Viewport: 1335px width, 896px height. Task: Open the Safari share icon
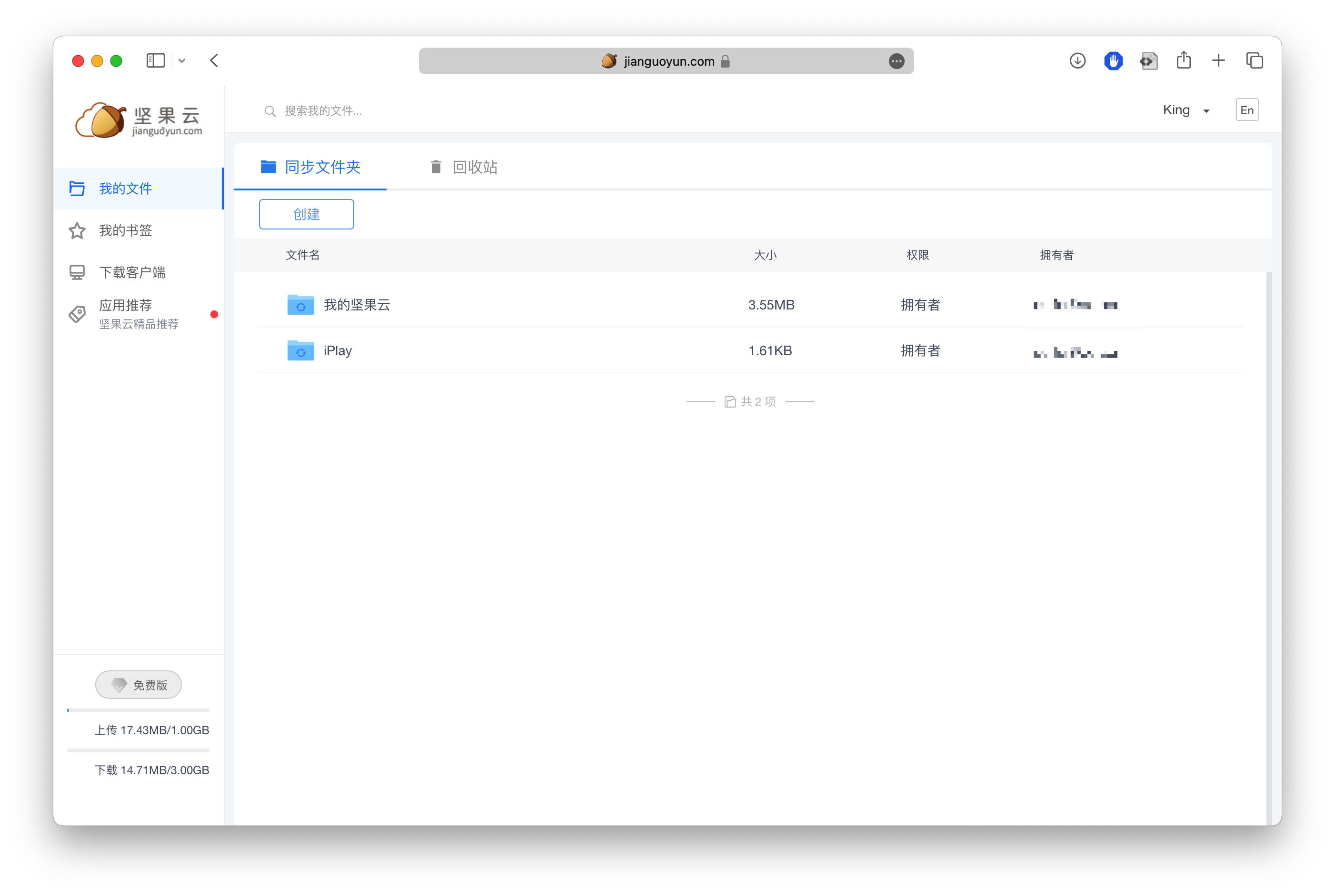1184,60
